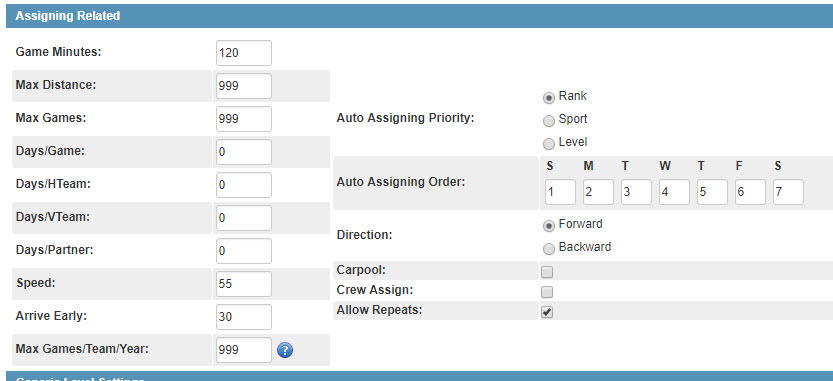Screen dimensions: 833x381
Task: Click the Speed input showing 55
Action: coord(244,284)
